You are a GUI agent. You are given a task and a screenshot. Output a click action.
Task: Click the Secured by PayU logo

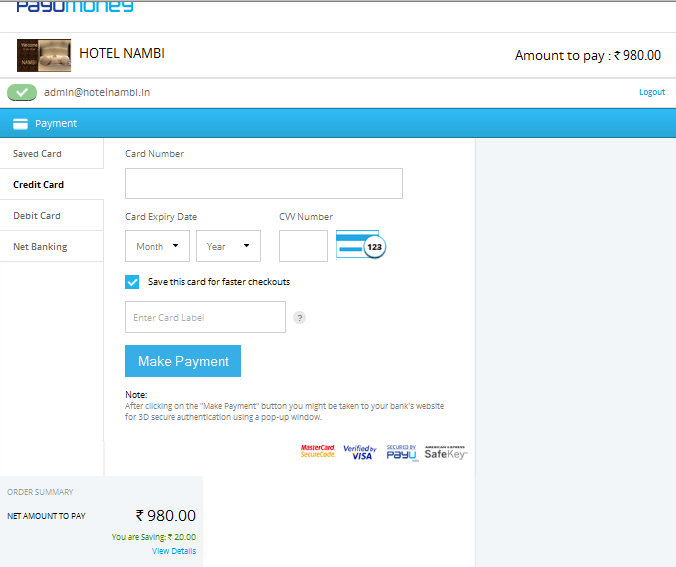pyautogui.click(x=402, y=453)
